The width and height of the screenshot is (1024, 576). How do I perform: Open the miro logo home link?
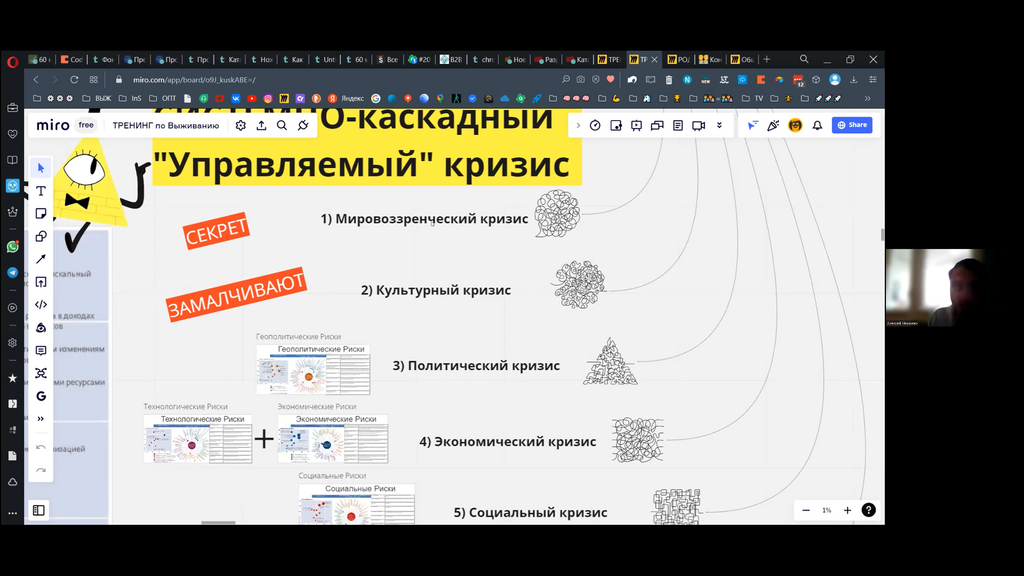(x=52, y=125)
